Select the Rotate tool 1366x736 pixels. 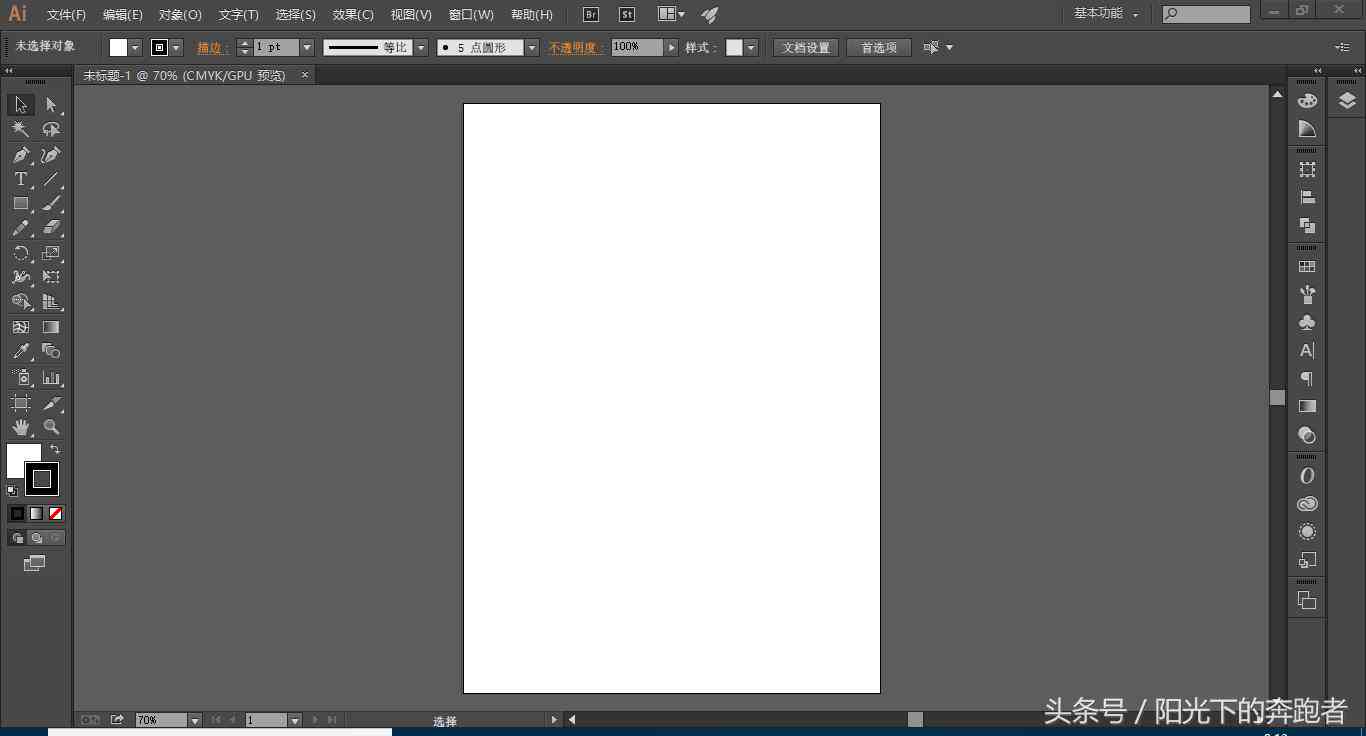tap(21, 253)
